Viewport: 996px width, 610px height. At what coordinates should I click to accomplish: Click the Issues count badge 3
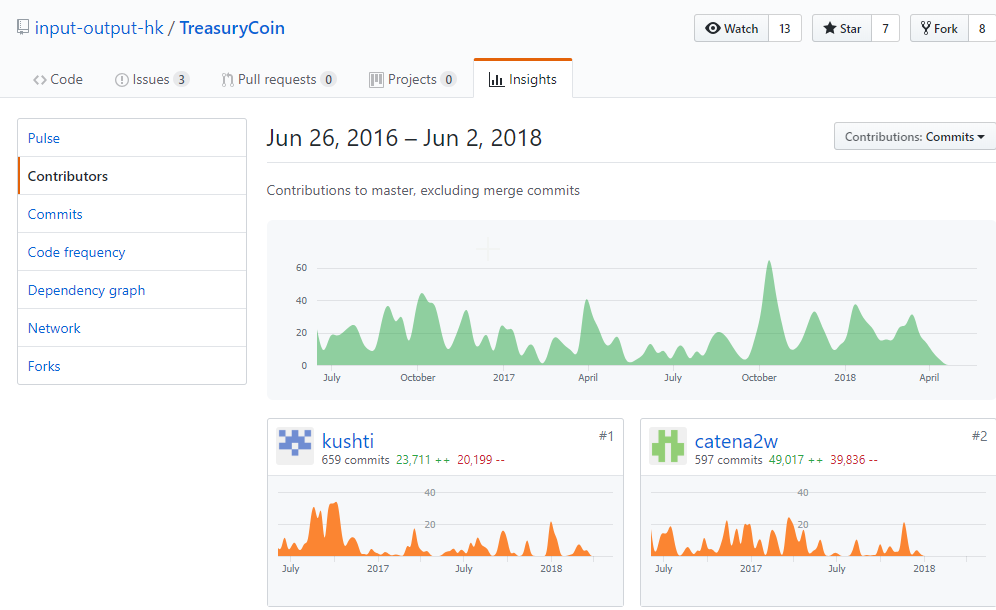coord(182,79)
